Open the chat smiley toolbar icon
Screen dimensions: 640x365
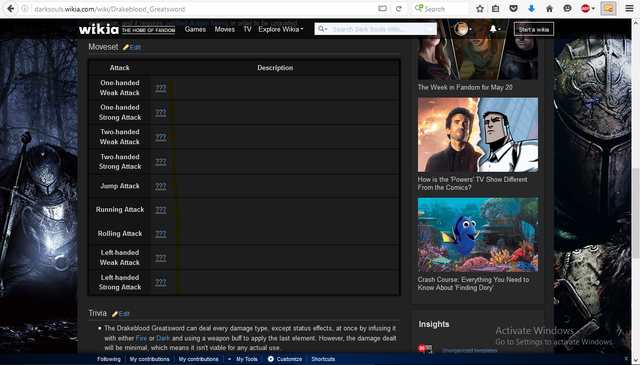[x=567, y=9]
